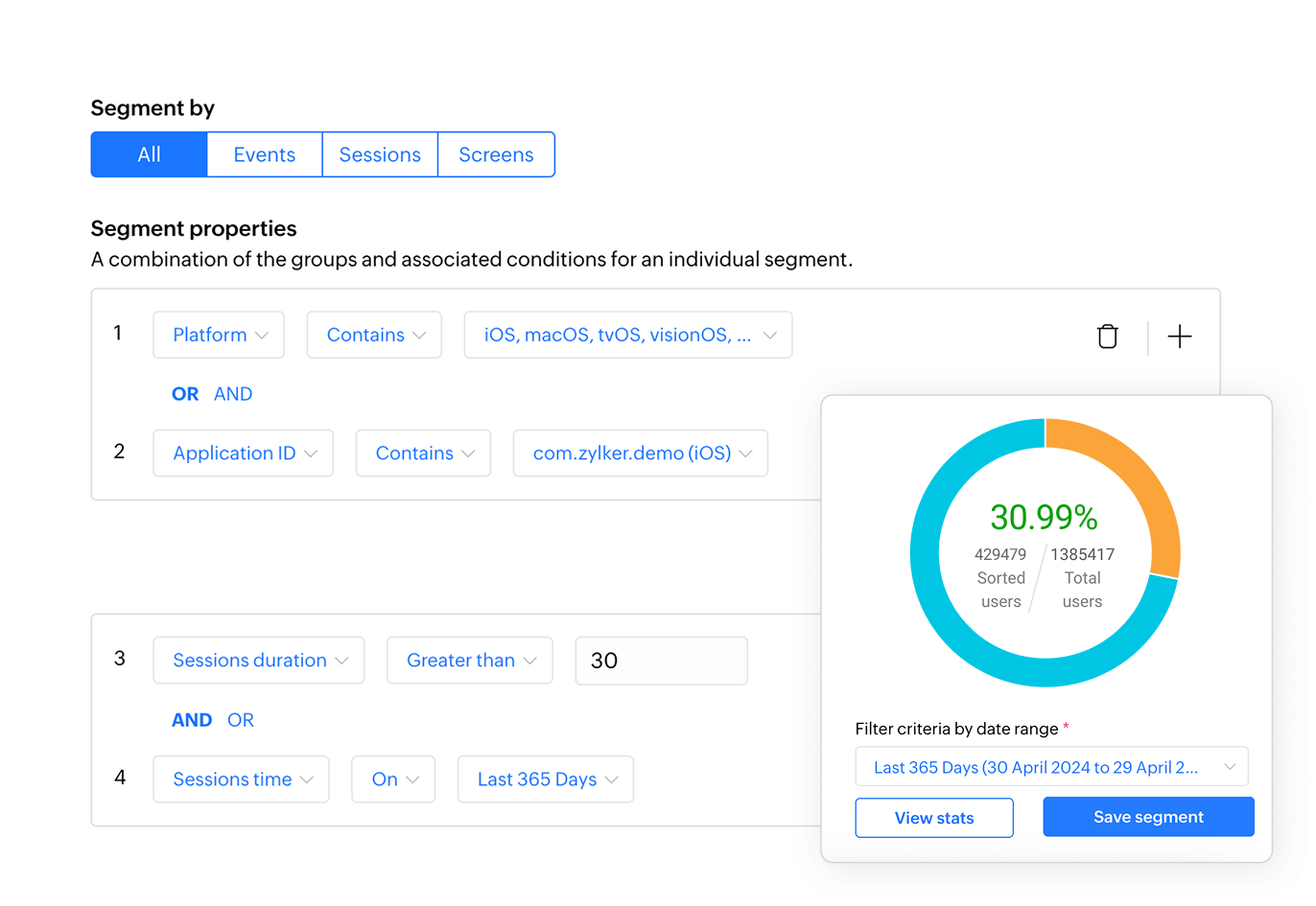Image resolution: width=1316 pixels, height=906 pixels.
Task: Click the Save segment button
Action: [1148, 816]
